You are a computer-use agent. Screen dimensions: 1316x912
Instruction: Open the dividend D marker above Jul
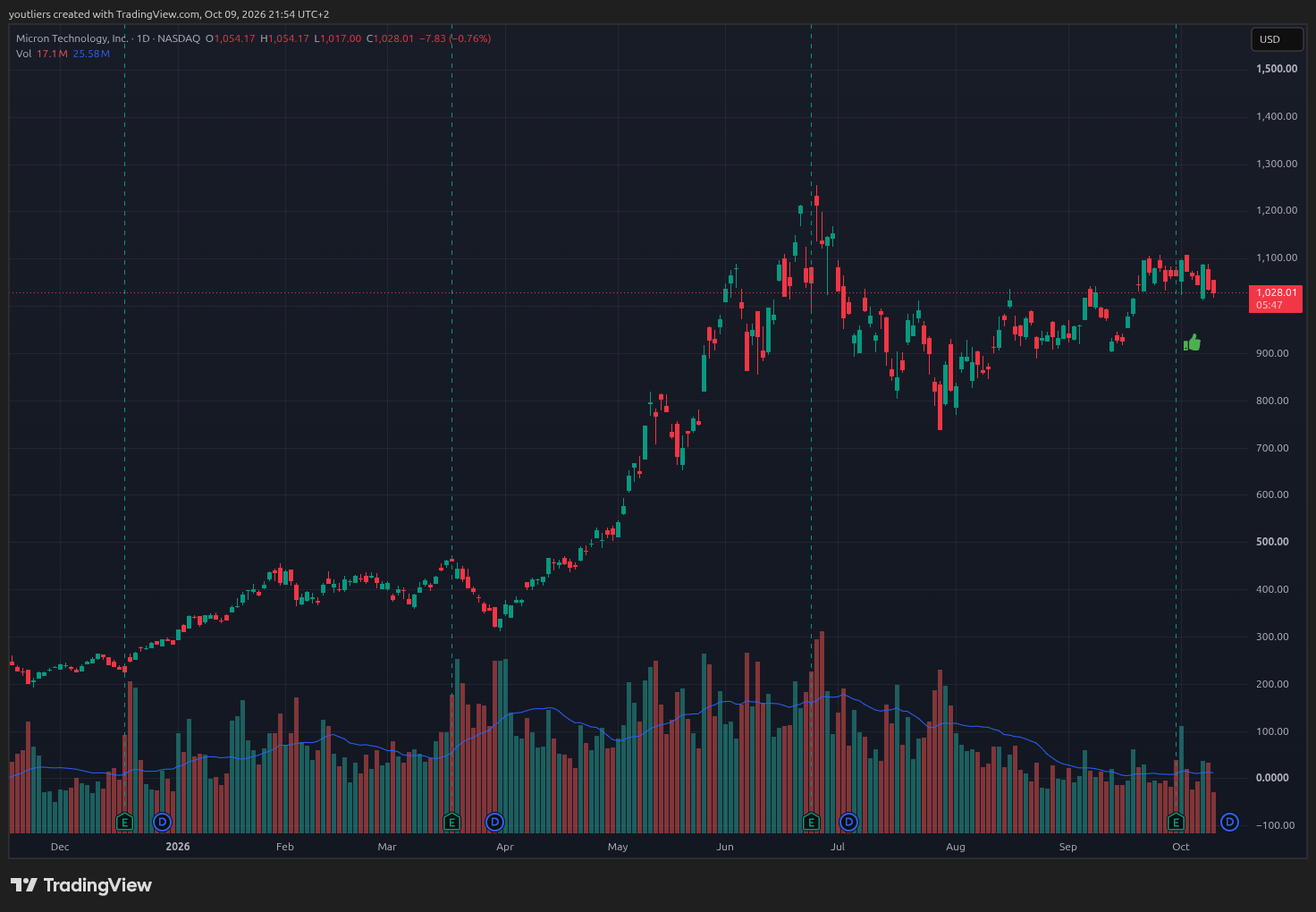848,822
